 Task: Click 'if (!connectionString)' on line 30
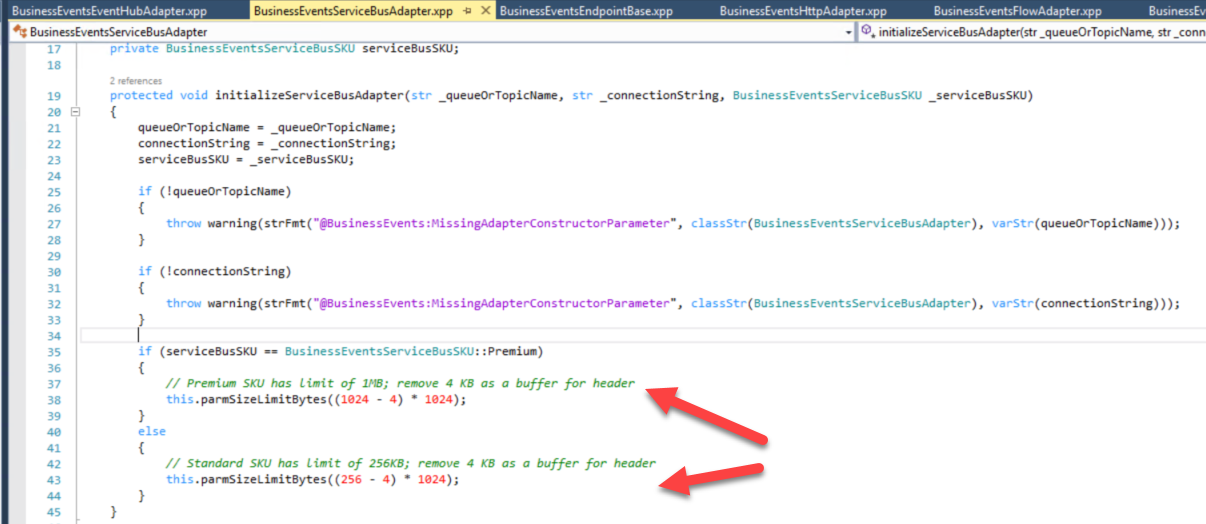click(x=214, y=272)
